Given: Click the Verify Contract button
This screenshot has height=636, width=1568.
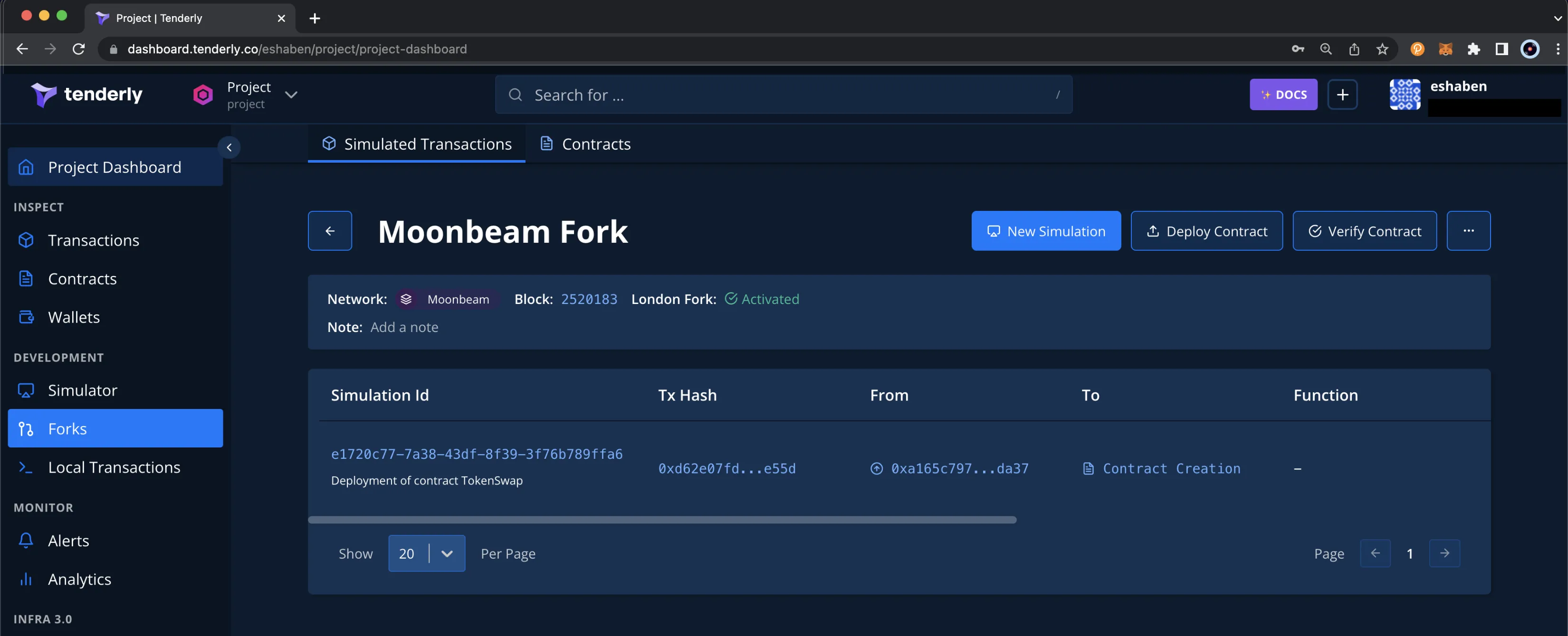Looking at the screenshot, I should pos(1364,231).
